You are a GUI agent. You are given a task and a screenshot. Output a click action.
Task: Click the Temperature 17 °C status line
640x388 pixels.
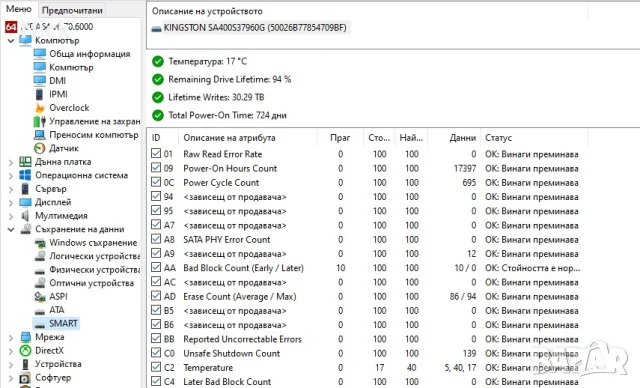[200, 62]
